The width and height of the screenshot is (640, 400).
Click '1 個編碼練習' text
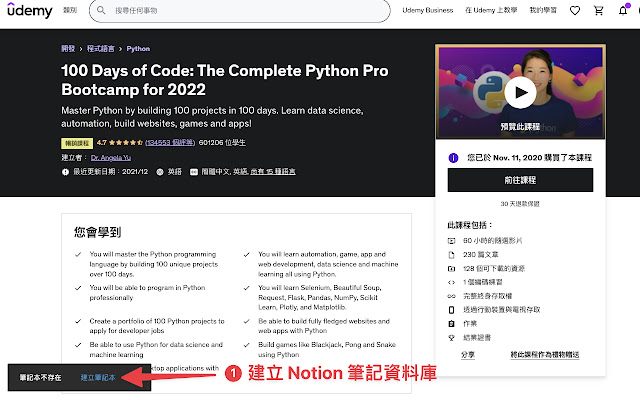[482, 282]
